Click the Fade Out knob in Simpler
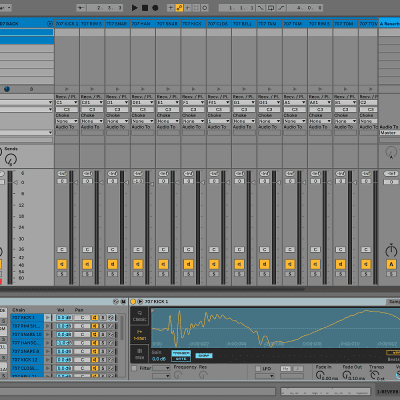The width and height of the screenshot is (400, 400). click(x=346, y=375)
